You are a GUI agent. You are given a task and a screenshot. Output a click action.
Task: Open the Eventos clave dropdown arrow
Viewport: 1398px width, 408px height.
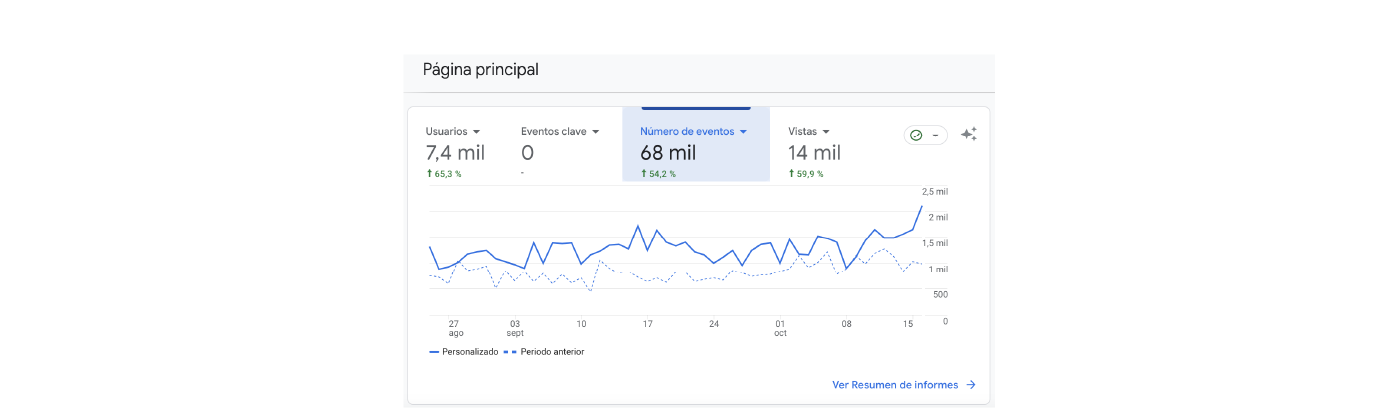pyautogui.click(x=596, y=132)
